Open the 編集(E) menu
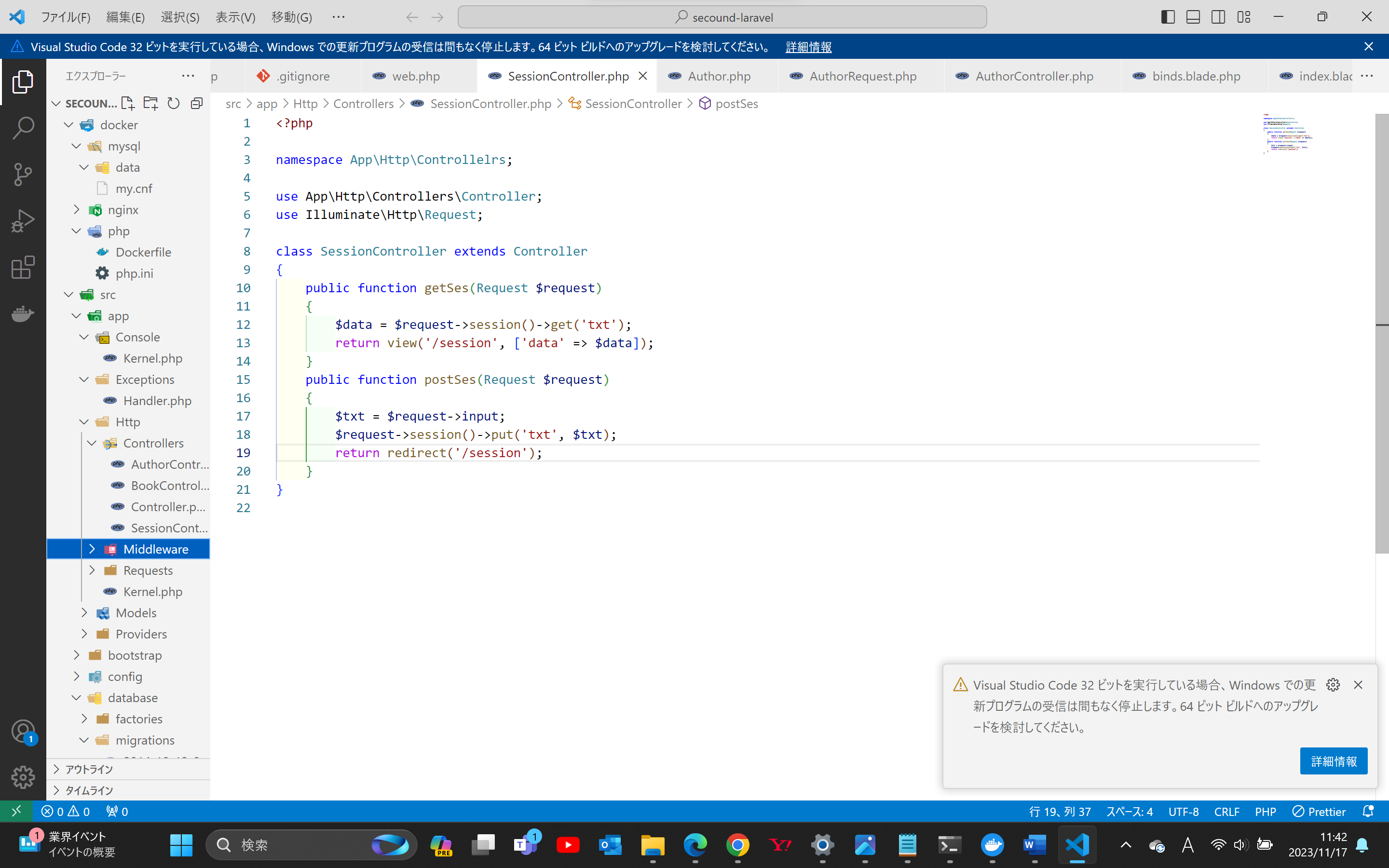 [x=125, y=17]
